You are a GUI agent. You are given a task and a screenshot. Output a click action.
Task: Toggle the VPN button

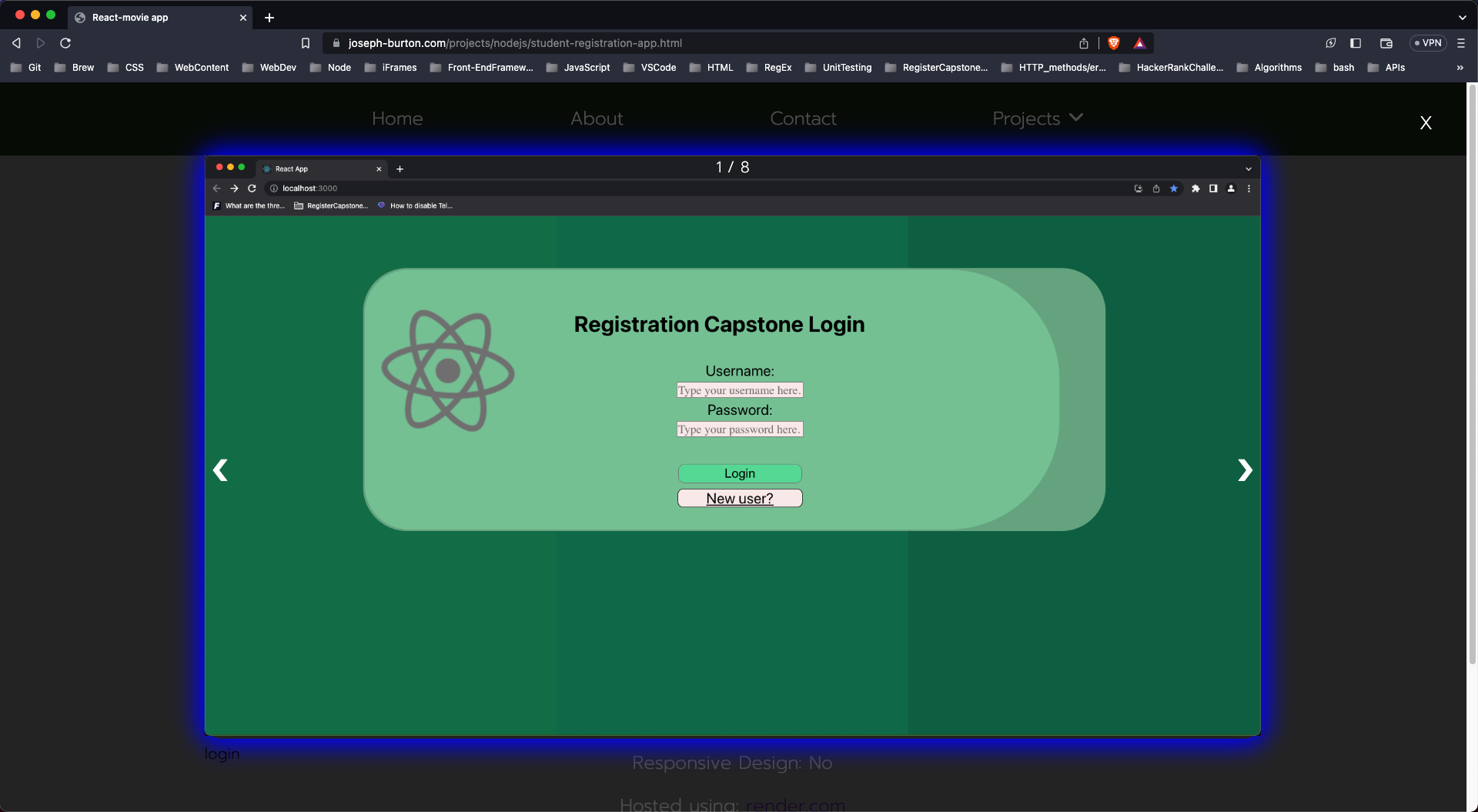(1428, 43)
